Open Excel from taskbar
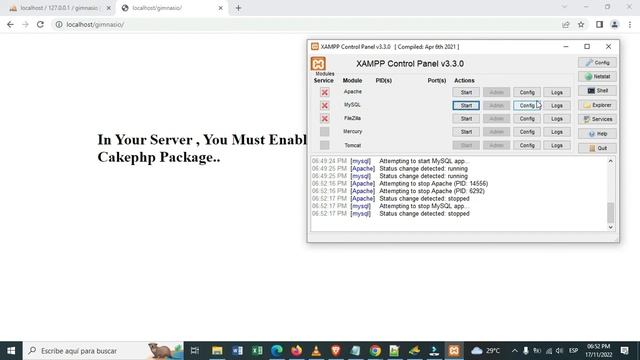This screenshot has height=360, width=640. coord(257,351)
